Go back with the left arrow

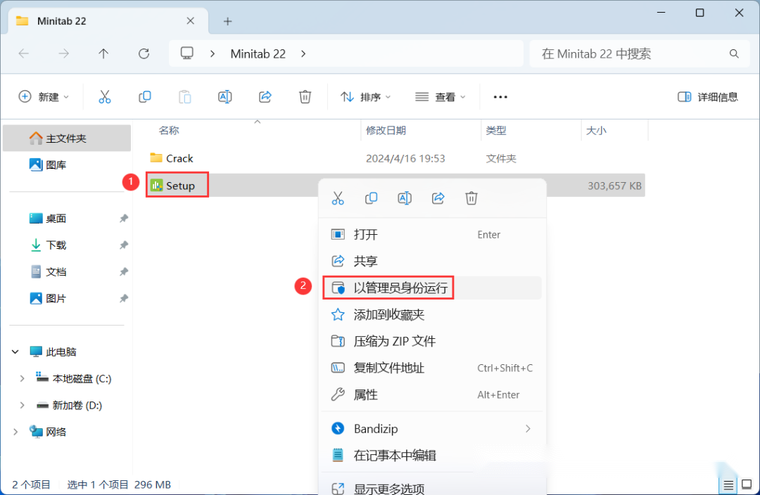[x=24, y=53]
